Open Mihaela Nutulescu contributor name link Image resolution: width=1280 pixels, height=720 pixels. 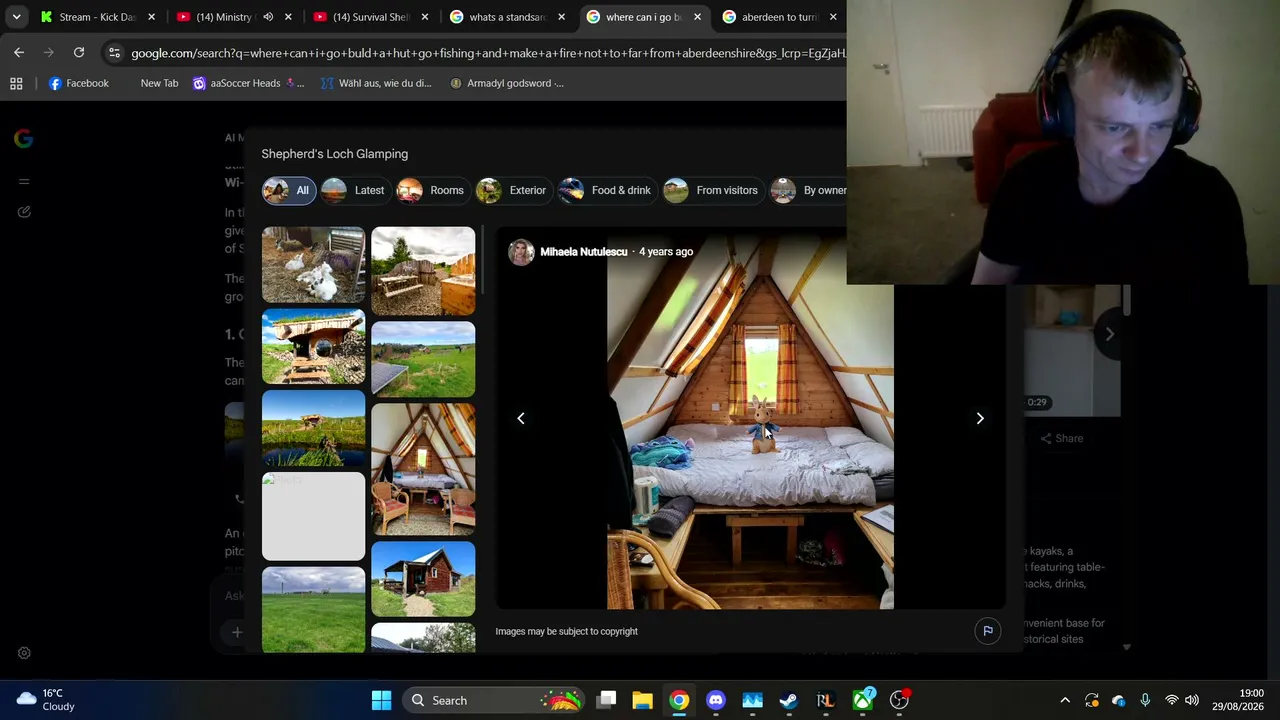point(584,252)
